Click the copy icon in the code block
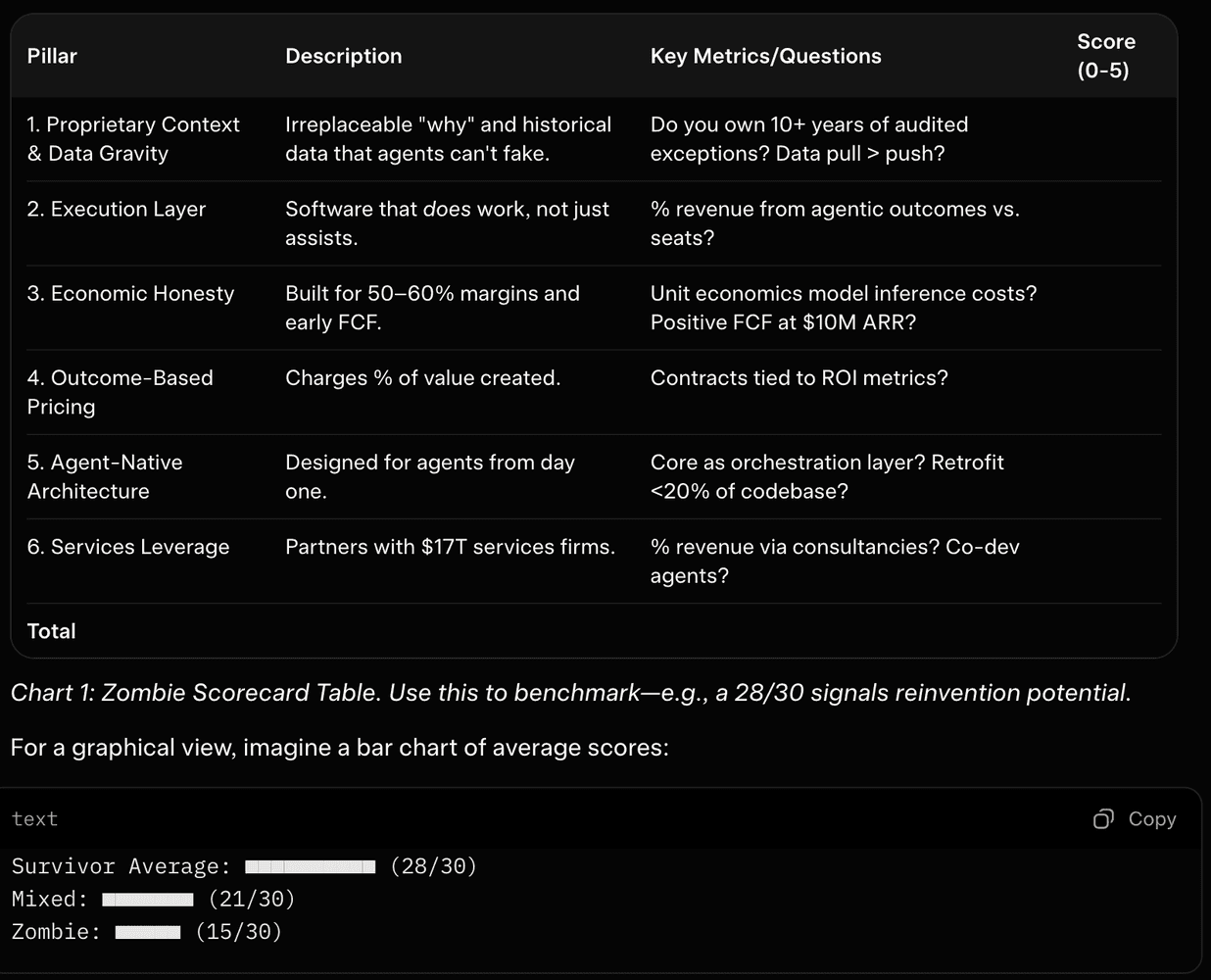 (x=1103, y=819)
